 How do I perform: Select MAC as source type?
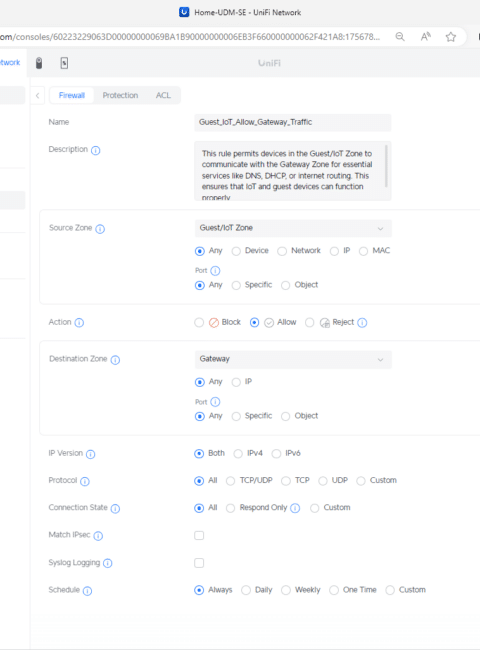pos(363,251)
